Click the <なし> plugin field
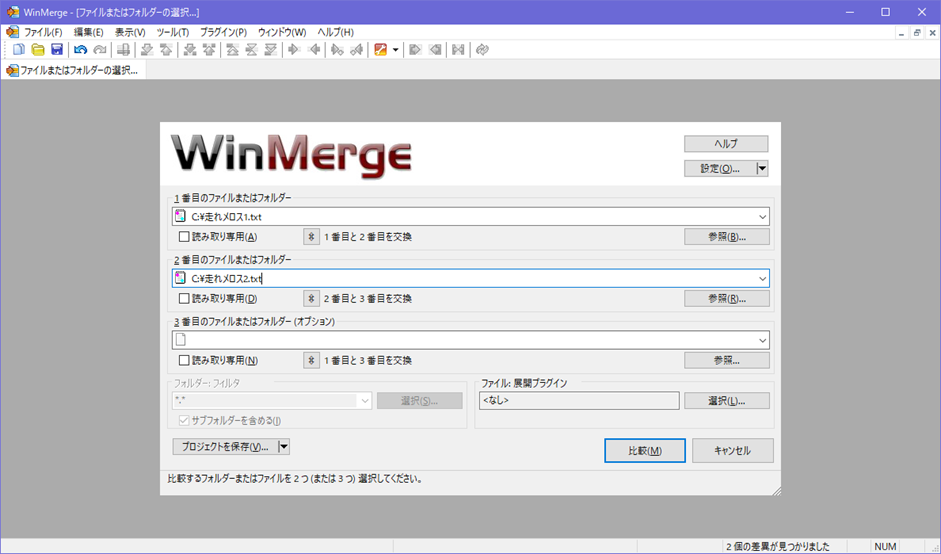Screen dimensions: 941x554 click(x=579, y=400)
